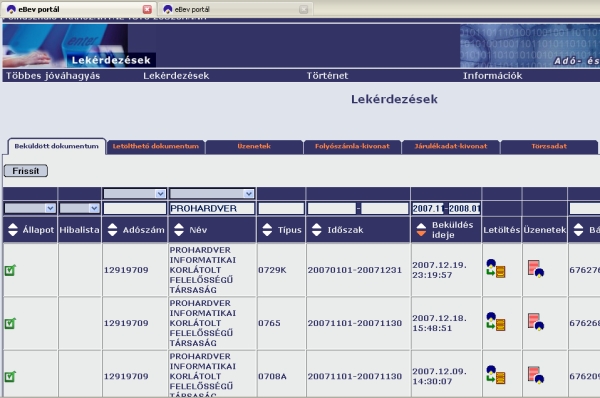Expand the dropdown above the Név filter field

click(212, 194)
